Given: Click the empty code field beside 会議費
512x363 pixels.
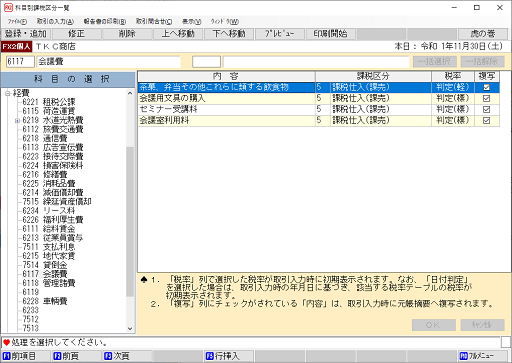Looking at the screenshot, I should coord(206,62).
